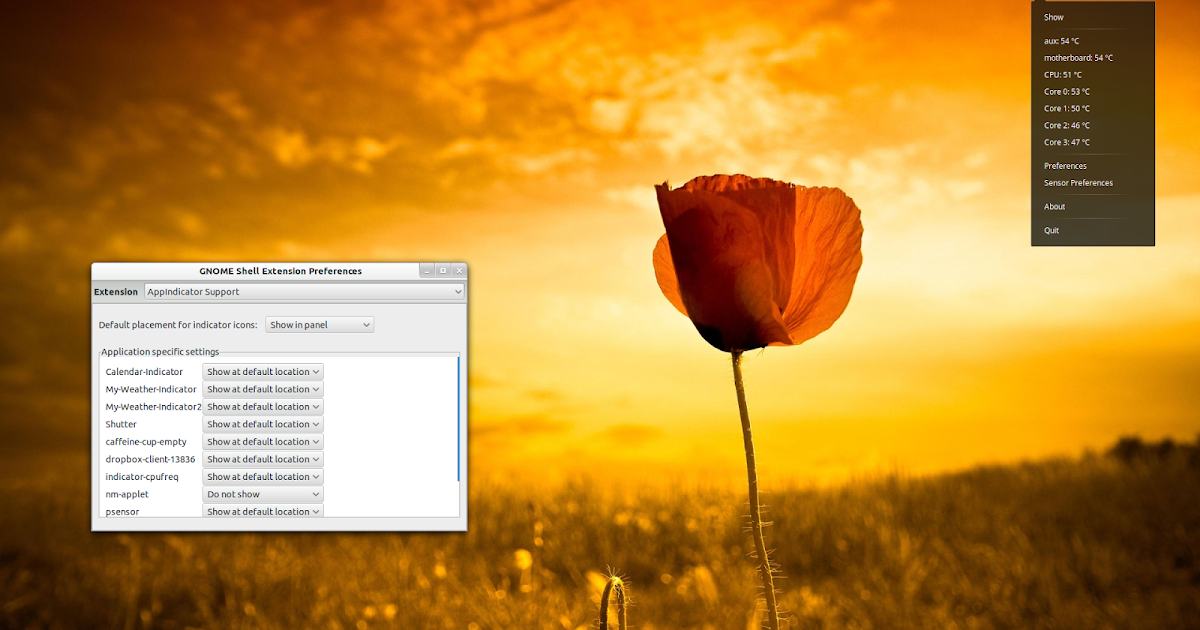Open the Calendar-Indicator placement dropdown

262,371
